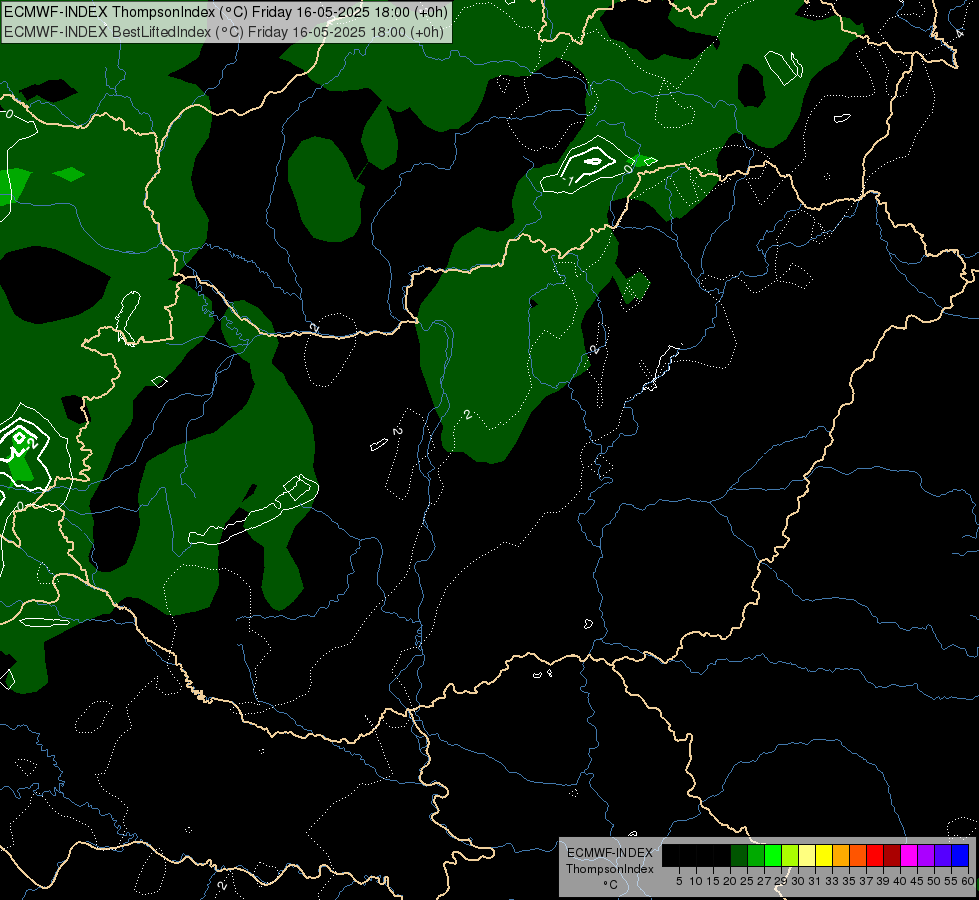Click the legend tick label '39'
Image resolution: width=979 pixels, height=900 pixels.
883,881
